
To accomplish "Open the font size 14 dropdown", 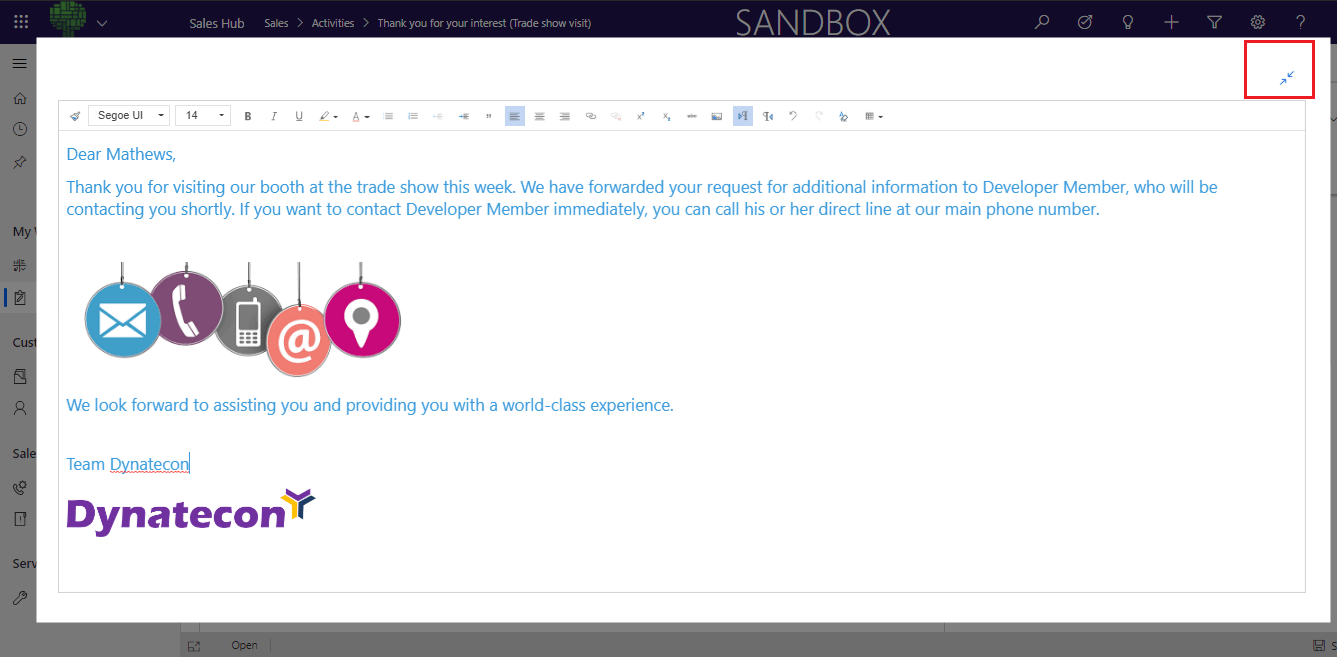I will [x=203, y=116].
